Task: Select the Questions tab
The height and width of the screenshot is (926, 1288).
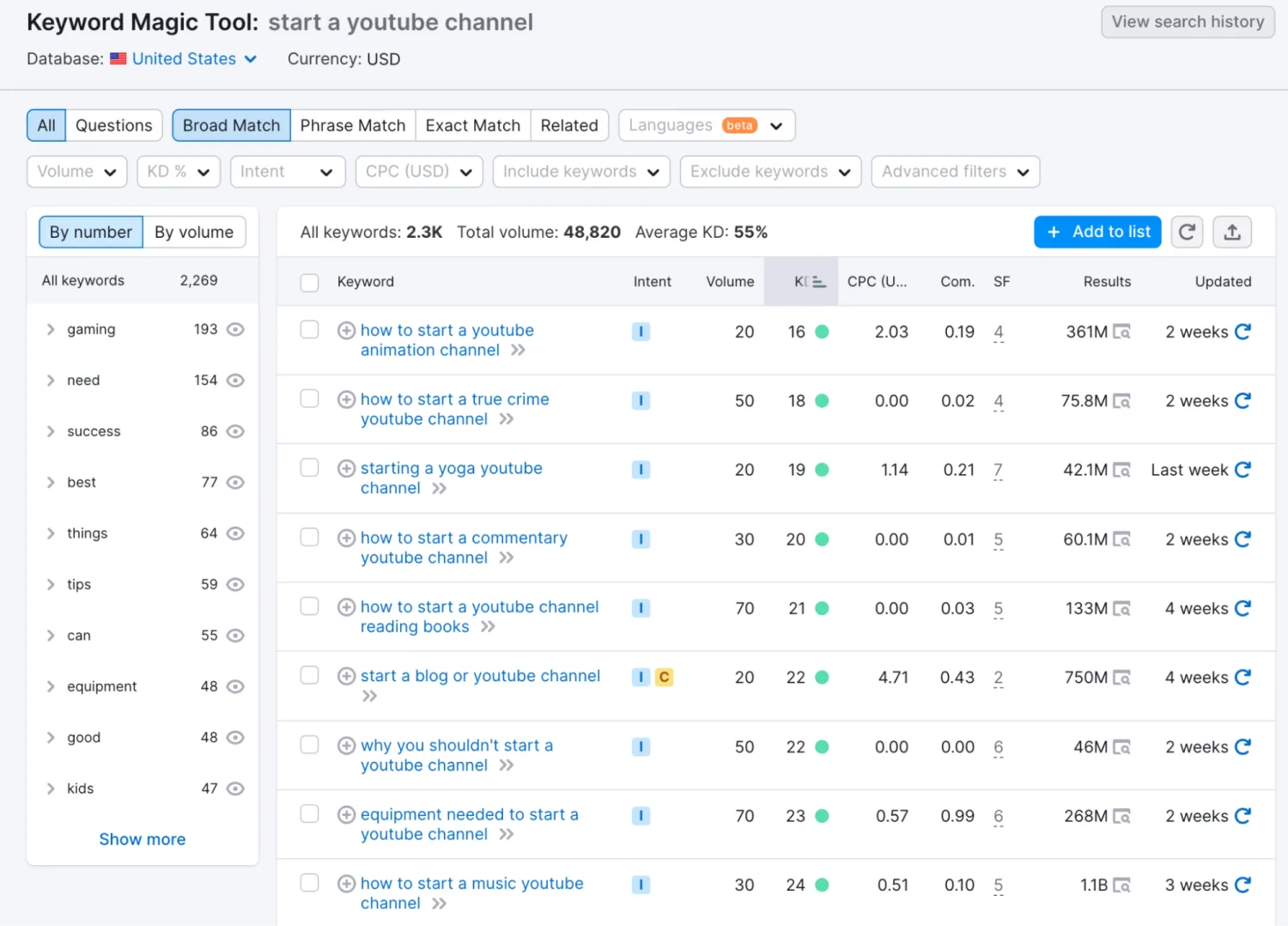Action: tap(113, 125)
